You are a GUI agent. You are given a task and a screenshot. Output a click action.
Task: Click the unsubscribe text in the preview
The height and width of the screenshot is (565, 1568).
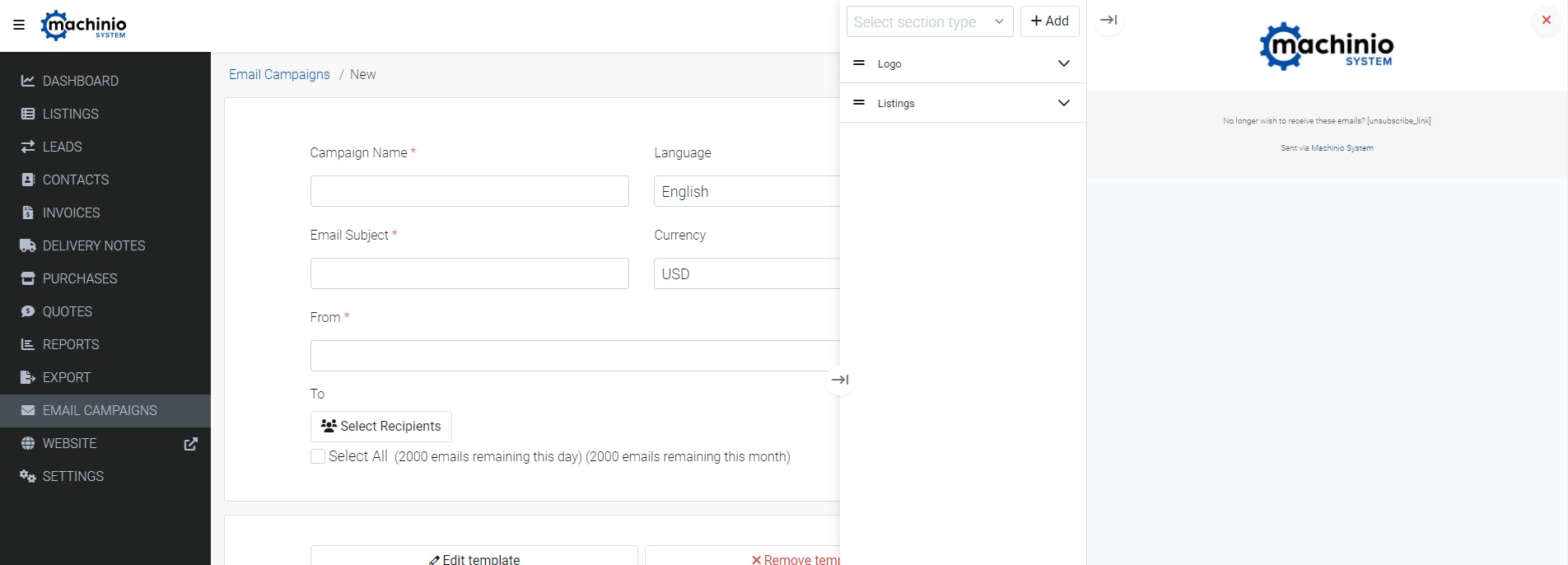pyautogui.click(x=1327, y=121)
